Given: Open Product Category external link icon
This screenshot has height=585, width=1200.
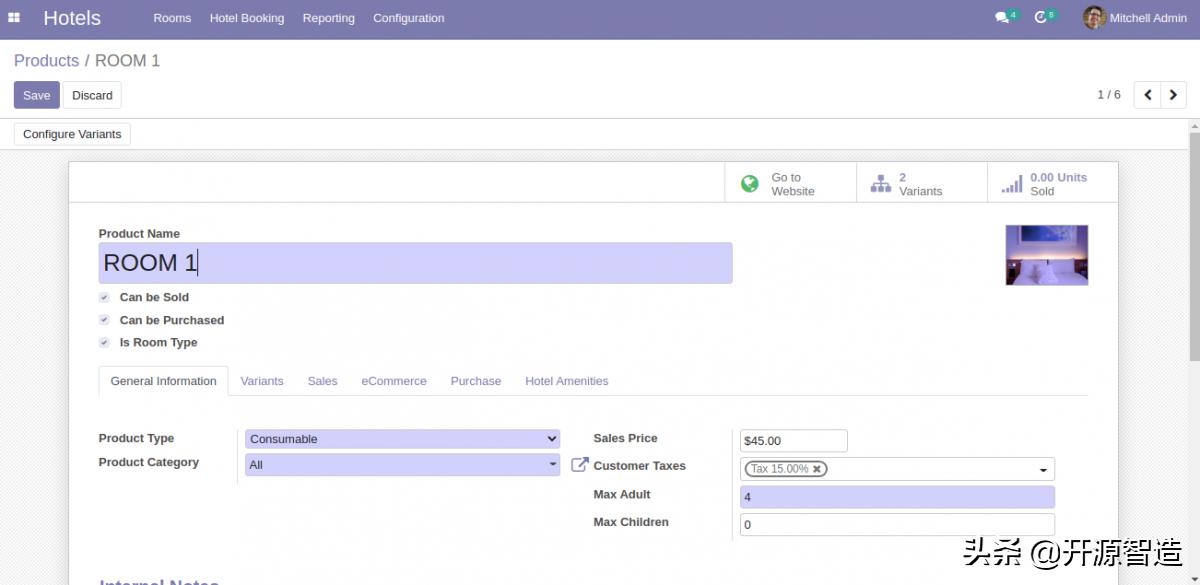Looking at the screenshot, I should (579, 465).
